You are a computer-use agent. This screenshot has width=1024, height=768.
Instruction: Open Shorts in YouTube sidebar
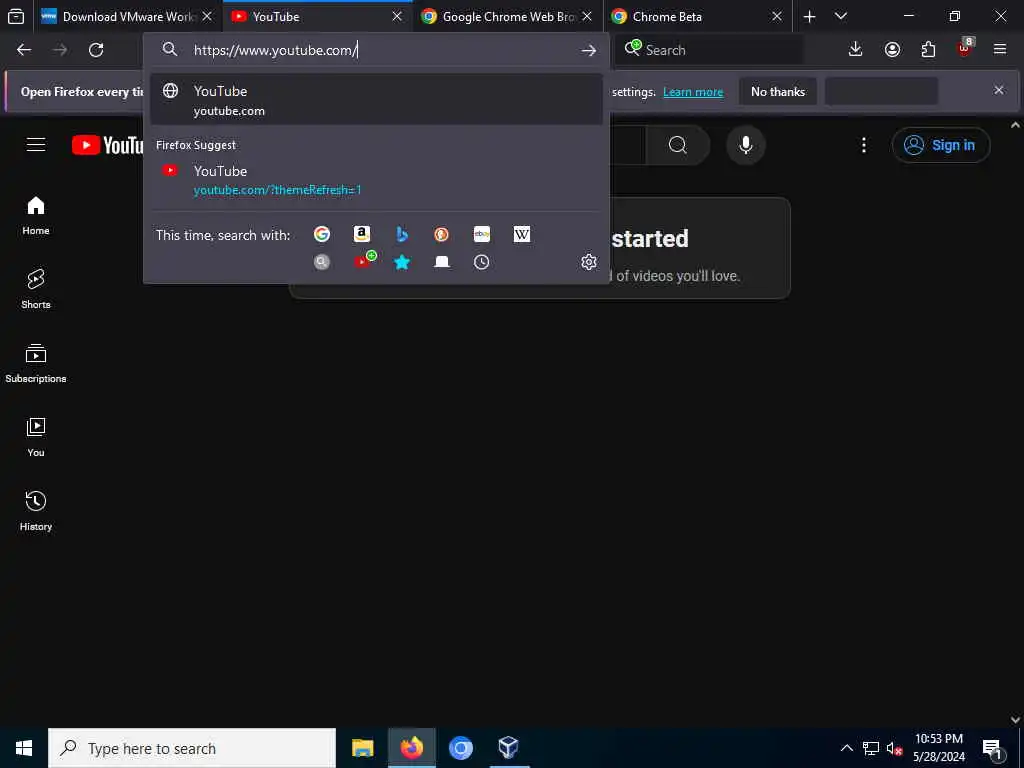36,289
